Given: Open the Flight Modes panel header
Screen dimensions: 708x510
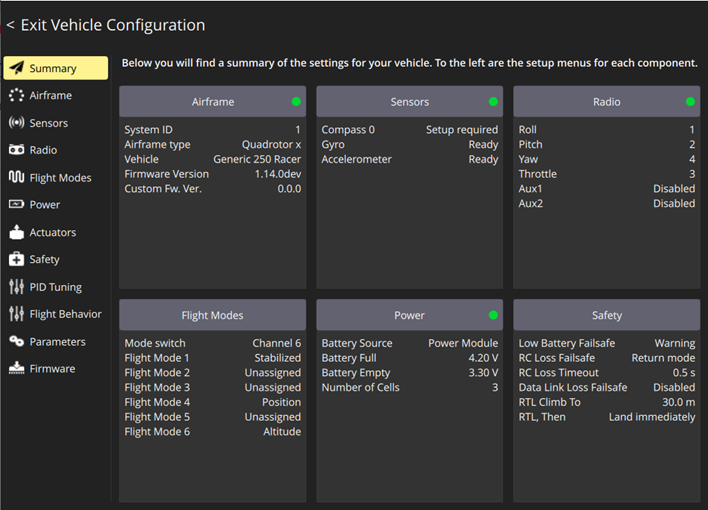Looking at the screenshot, I should [212, 315].
